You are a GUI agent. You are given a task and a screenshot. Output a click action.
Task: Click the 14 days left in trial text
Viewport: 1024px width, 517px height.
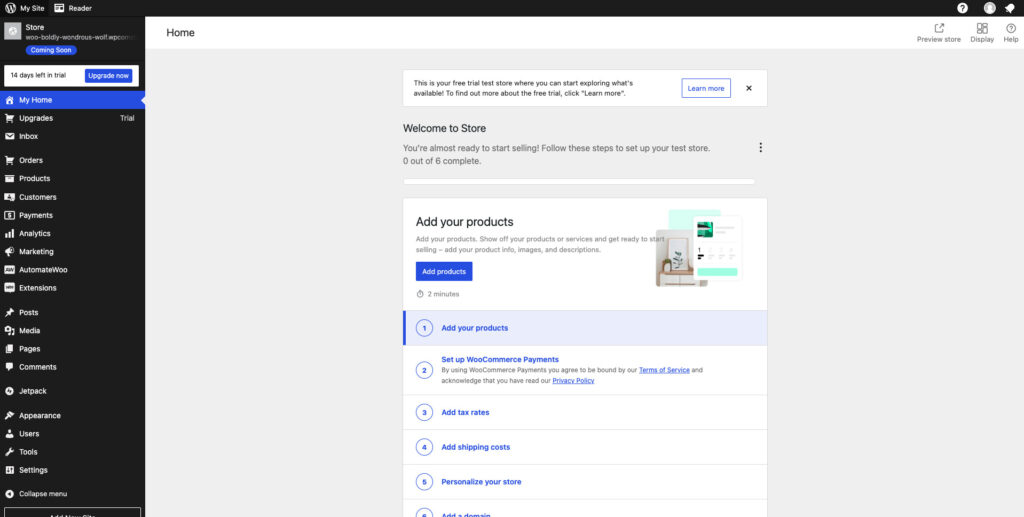coord(38,76)
